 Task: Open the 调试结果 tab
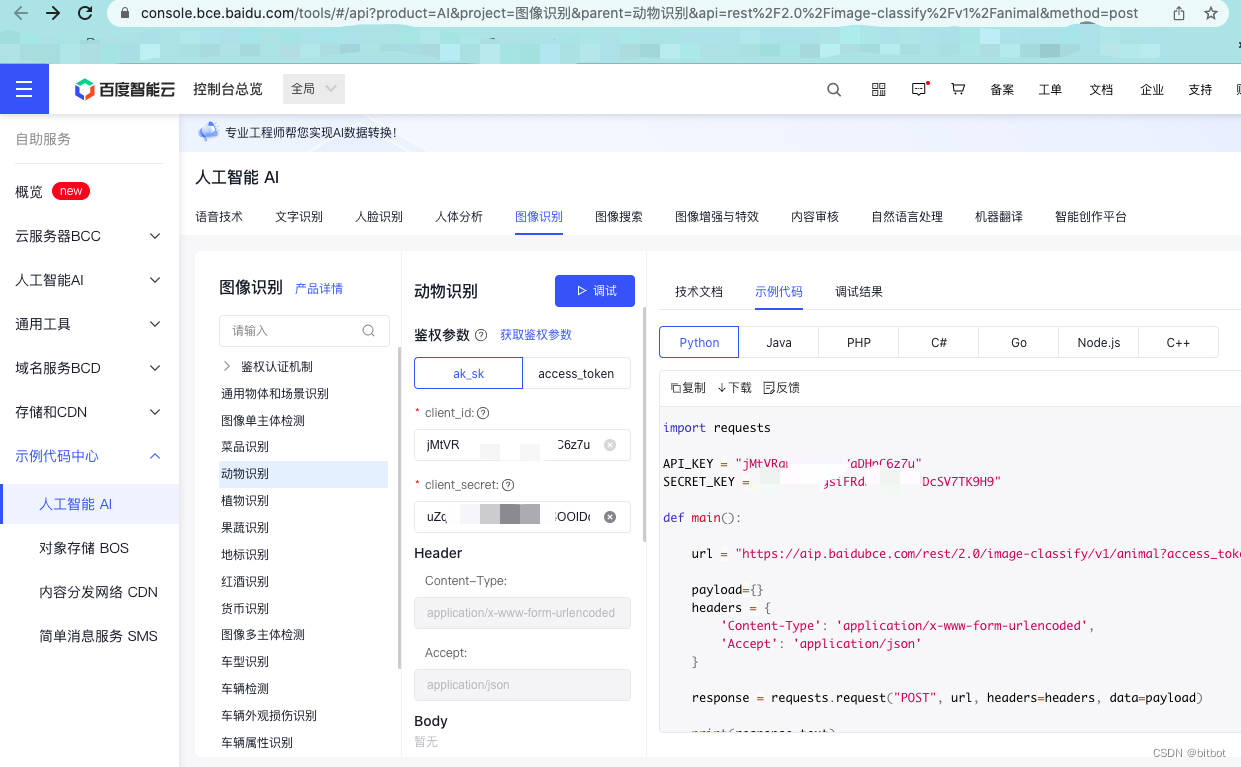click(x=859, y=292)
